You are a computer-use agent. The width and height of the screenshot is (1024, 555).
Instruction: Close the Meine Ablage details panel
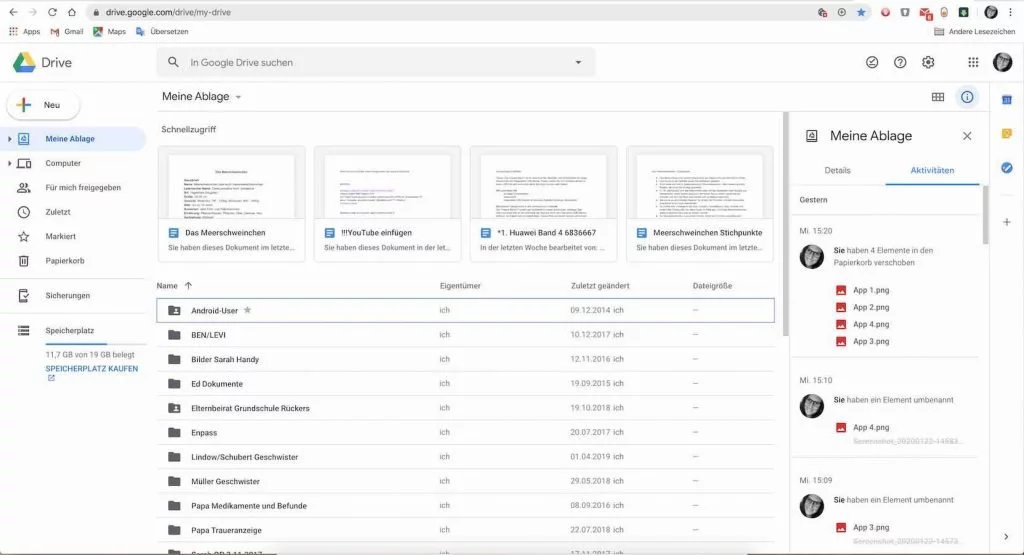[967, 136]
